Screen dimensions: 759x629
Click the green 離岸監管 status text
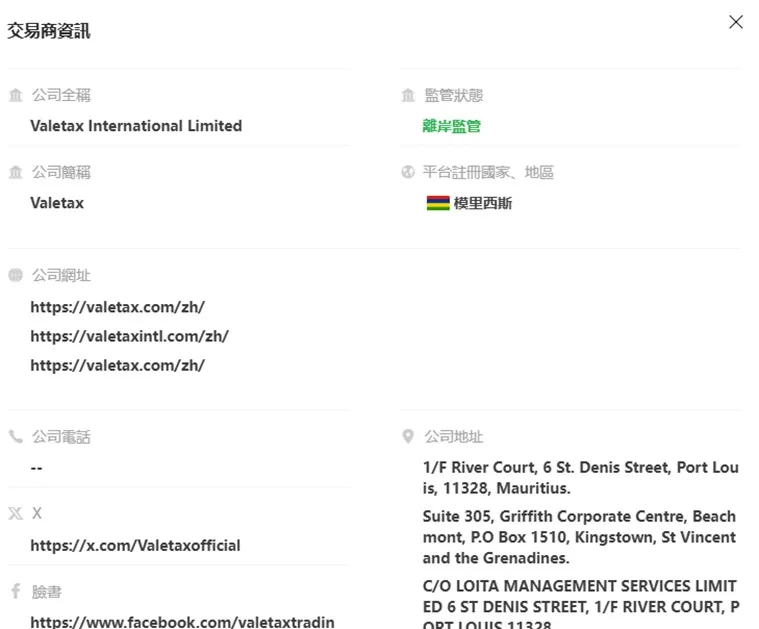tap(451, 126)
